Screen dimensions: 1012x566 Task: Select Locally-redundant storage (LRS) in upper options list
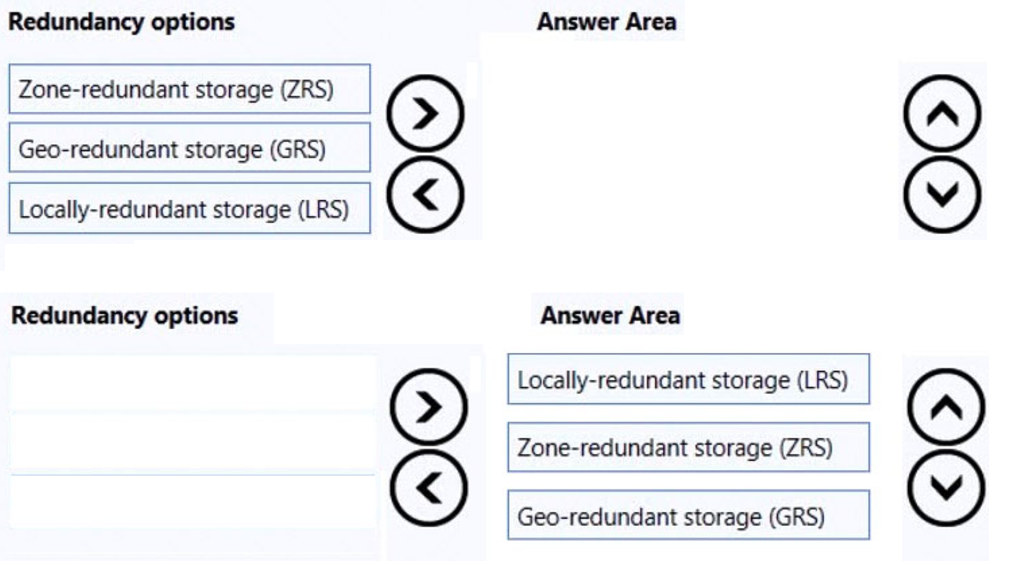pyautogui.click(x=189, y=209)
